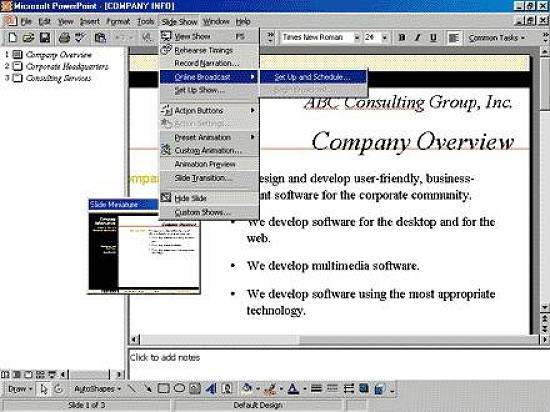Select the Oval drawing tool
This screenshot has width=550, height=412.
click(x=179, y=389)
